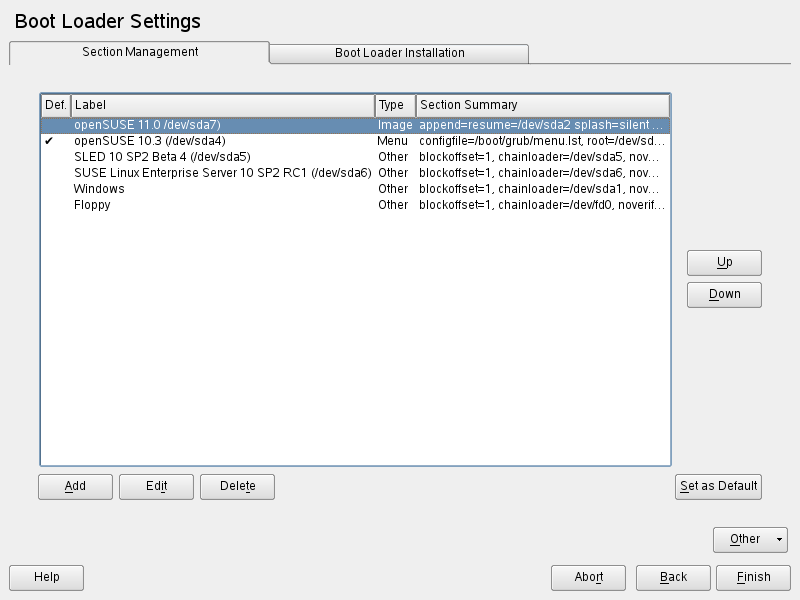Abort the boot loader configuration
This screenshot has width=800, height=600.
(x=588, y=578)
